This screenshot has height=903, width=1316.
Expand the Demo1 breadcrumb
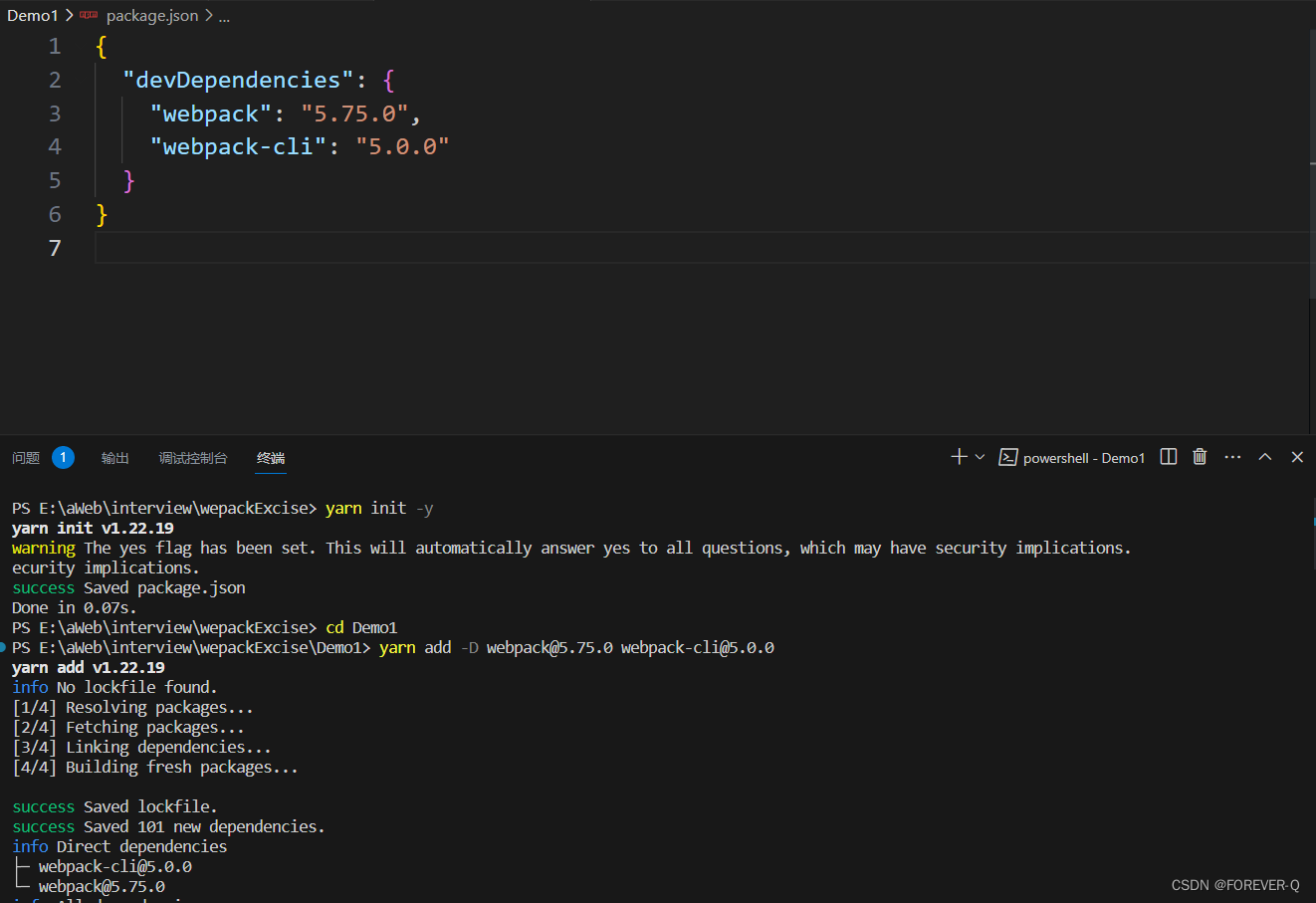point(33,15)
